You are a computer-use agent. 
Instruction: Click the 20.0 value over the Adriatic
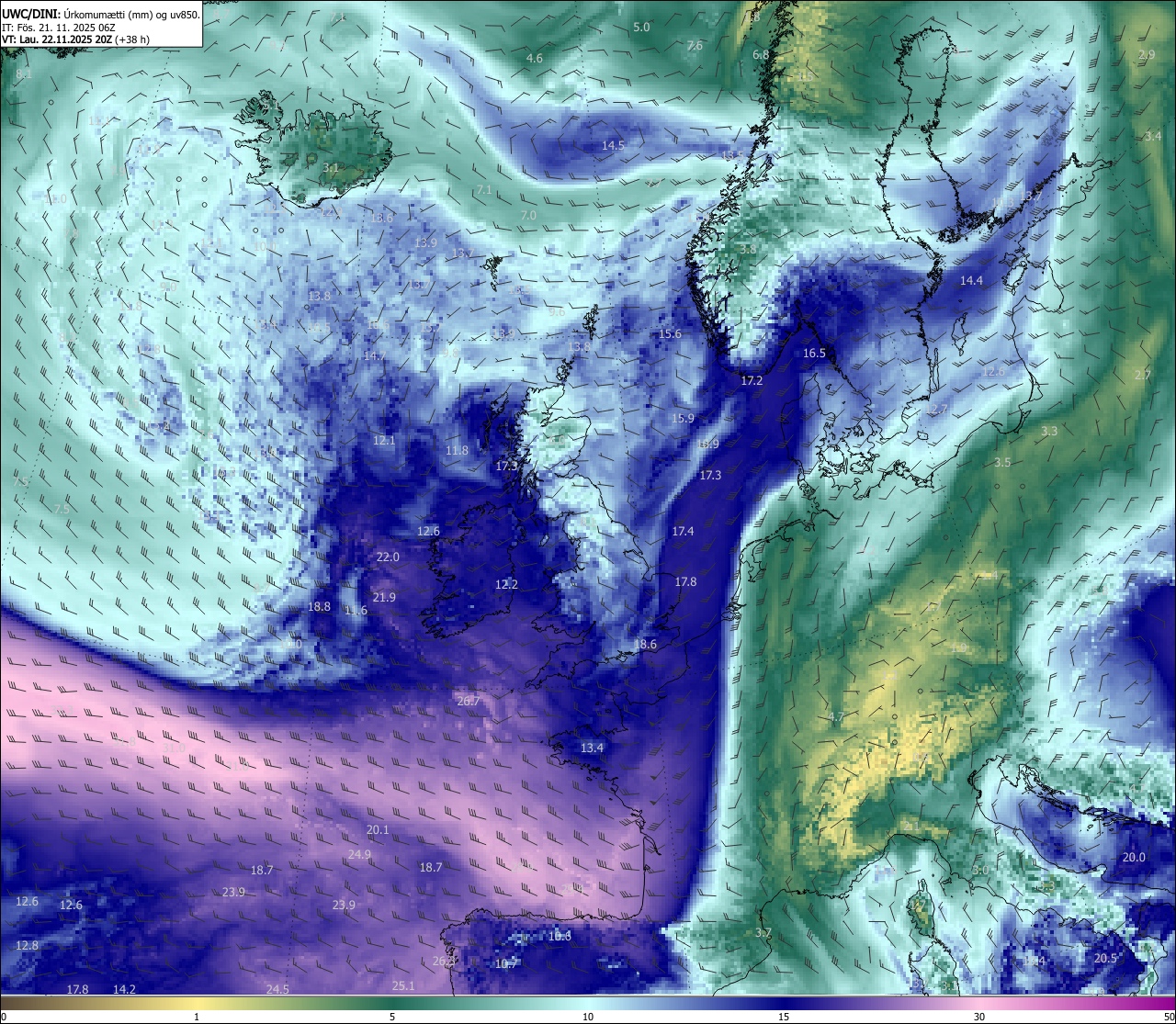coord(1134,858)
